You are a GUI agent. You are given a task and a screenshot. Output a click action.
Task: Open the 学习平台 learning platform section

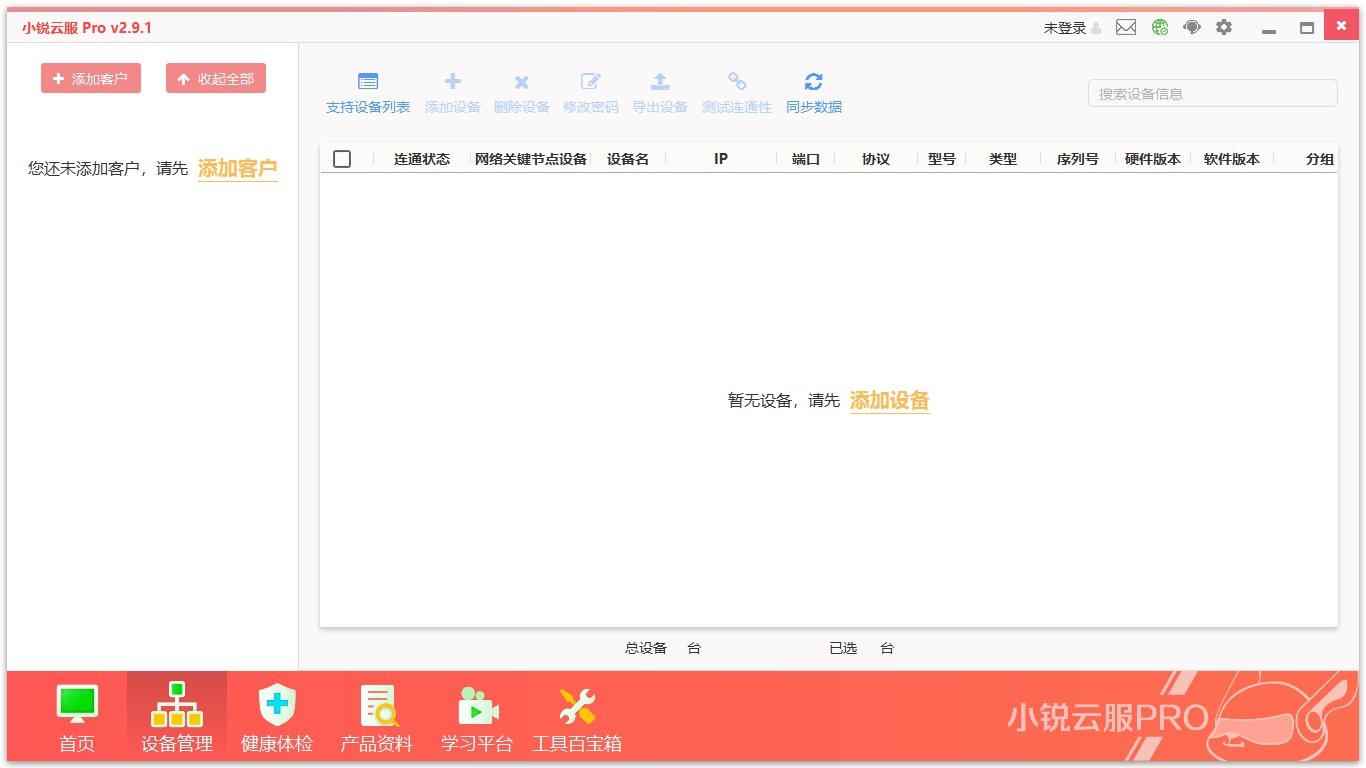(476, 715)
